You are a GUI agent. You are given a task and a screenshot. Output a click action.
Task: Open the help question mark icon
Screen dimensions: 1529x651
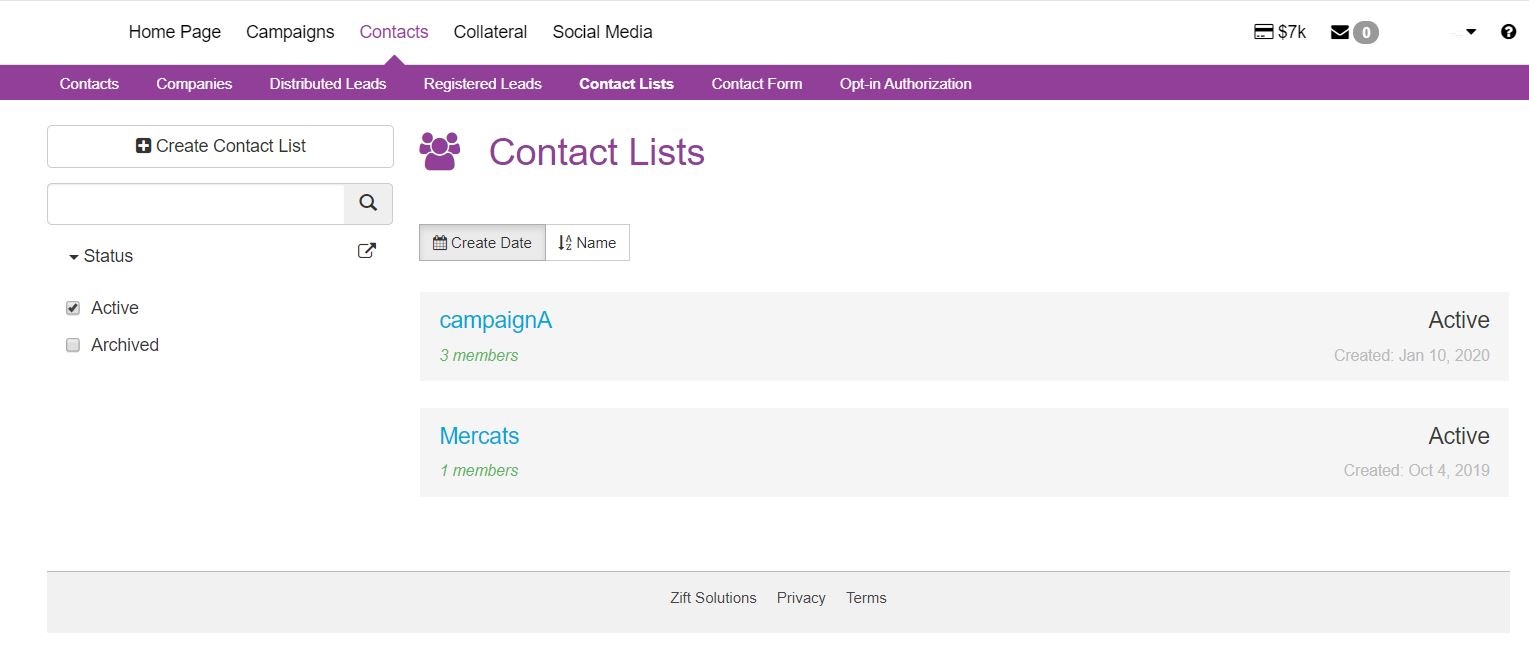point(1508,31)
